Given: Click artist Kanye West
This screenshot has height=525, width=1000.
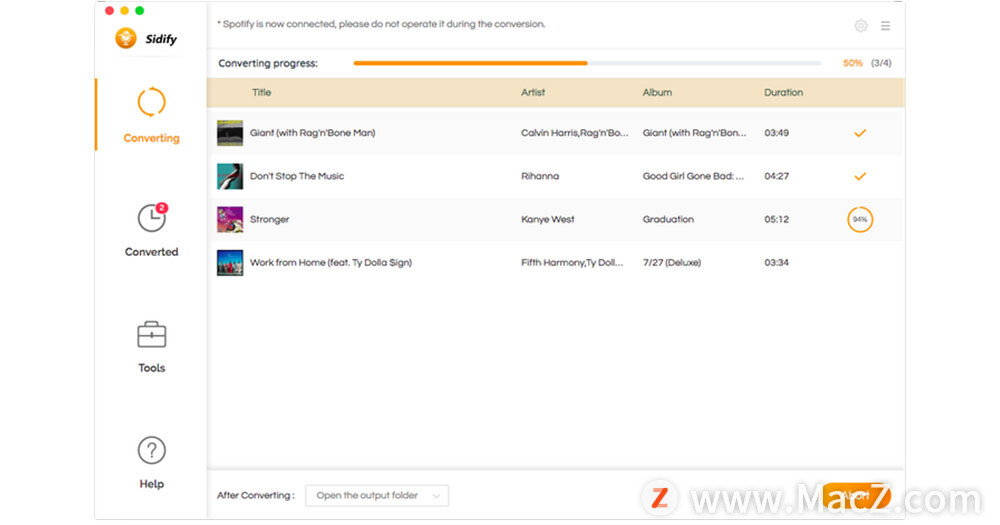Looking at the screenshot, I should (547, 219).
